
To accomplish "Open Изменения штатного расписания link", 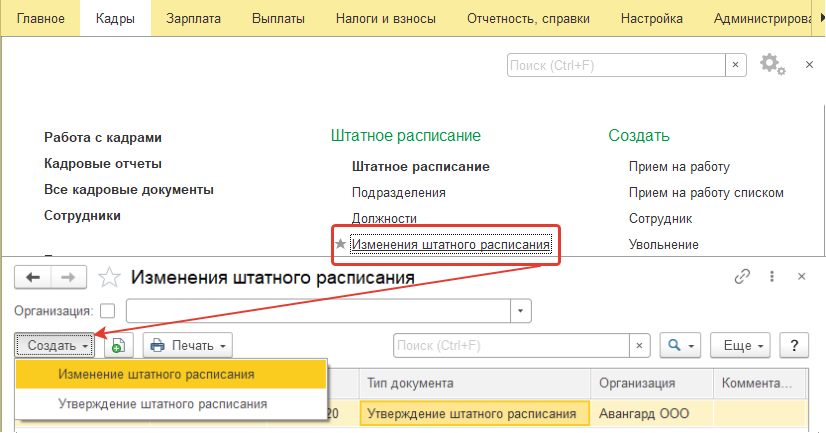I will click(x=451, y=244).
